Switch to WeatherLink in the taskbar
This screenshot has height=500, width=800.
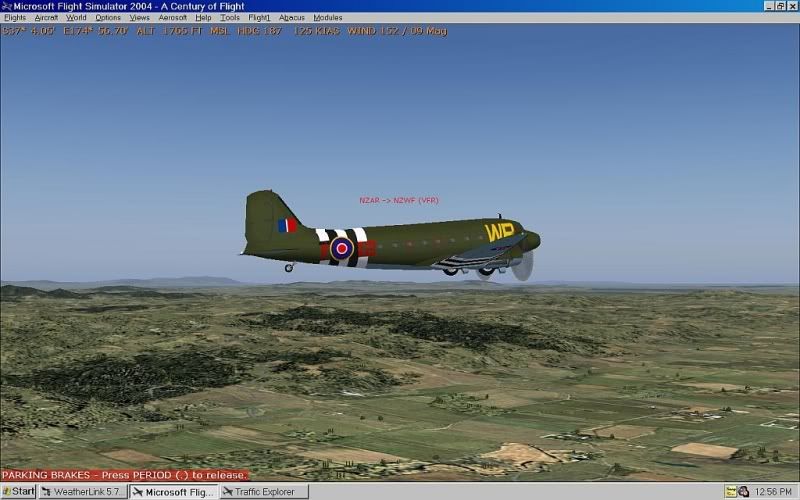tap(83, 492)
